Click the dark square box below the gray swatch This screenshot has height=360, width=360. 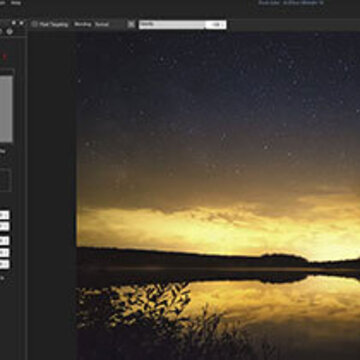point(5,180)
